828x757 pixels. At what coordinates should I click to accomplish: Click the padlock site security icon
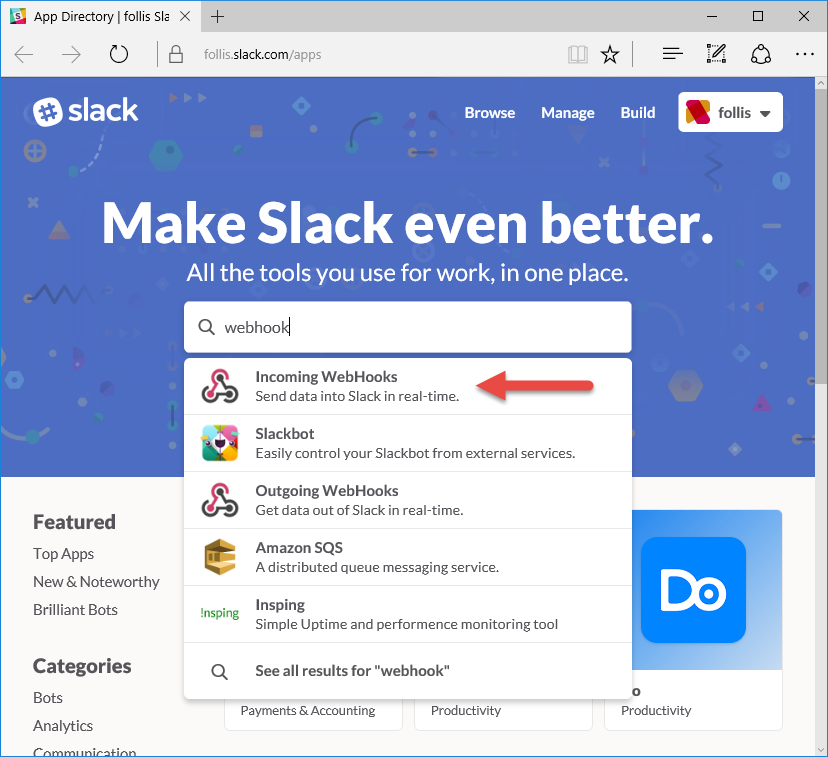coord(176,54)
